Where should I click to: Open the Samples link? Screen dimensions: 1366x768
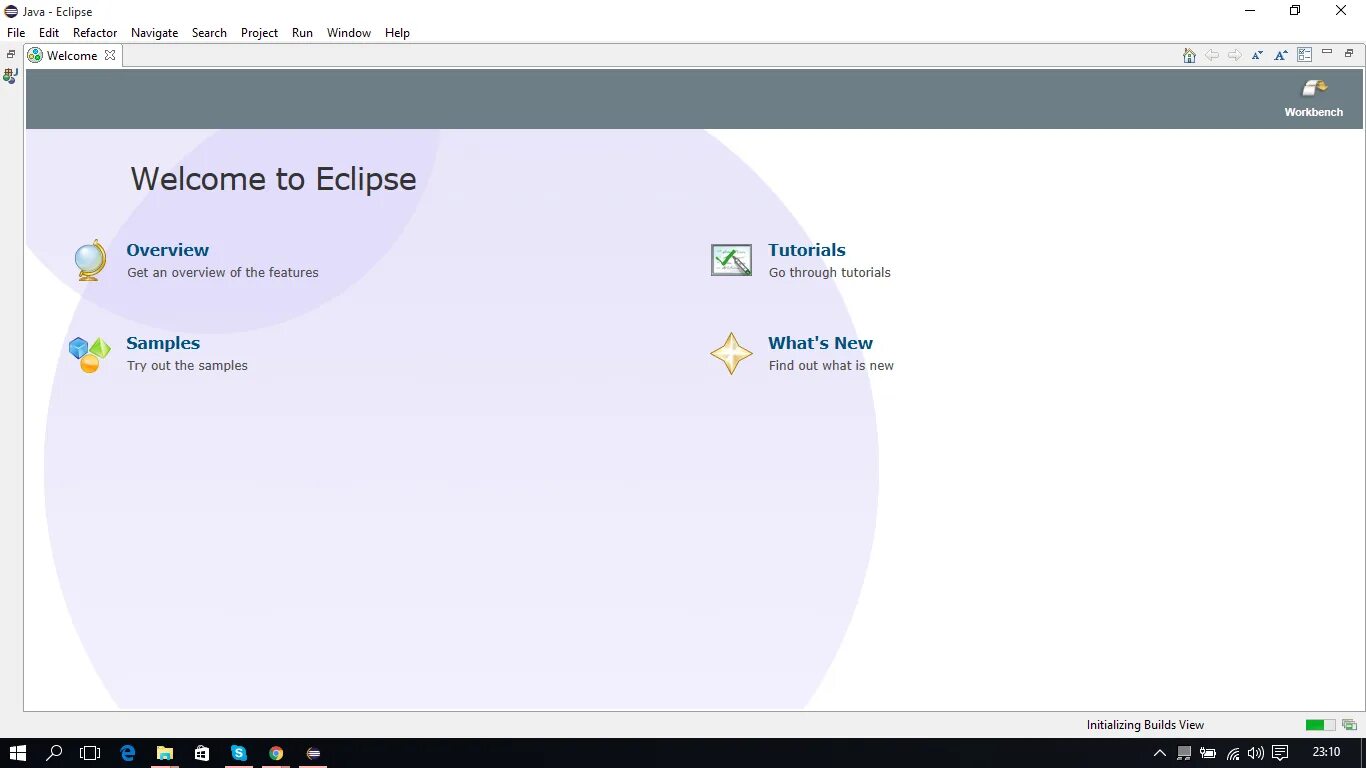pos(163,343)
